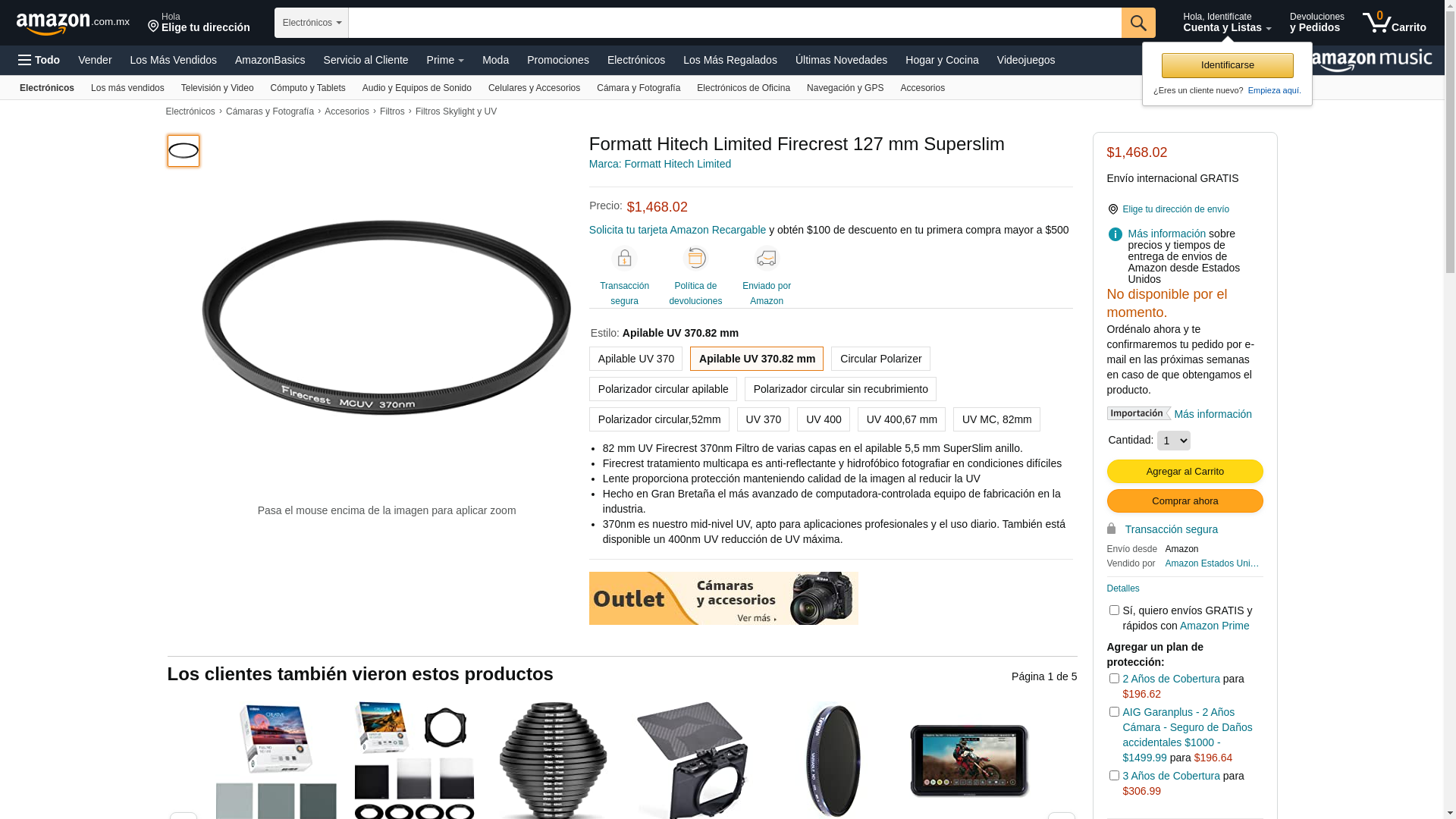This screenshot has width=1456, height=819.
Task: Click the Amazon Music logo
Action: [1372, 60]
